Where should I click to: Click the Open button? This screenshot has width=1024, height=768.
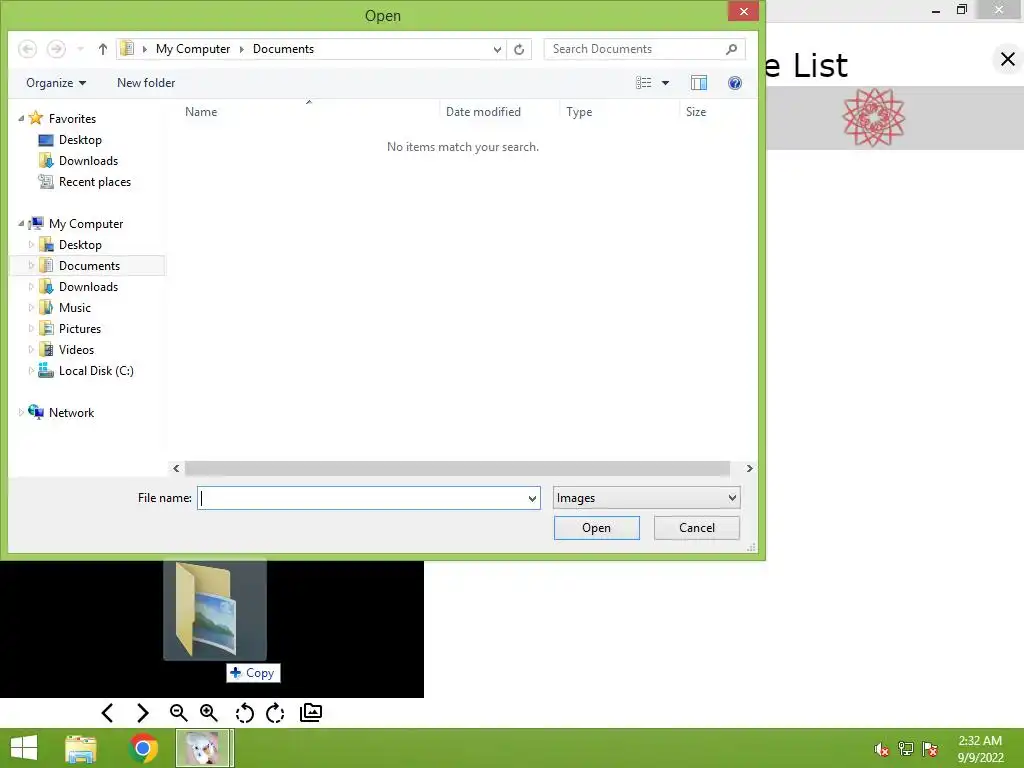pos(596,528)
